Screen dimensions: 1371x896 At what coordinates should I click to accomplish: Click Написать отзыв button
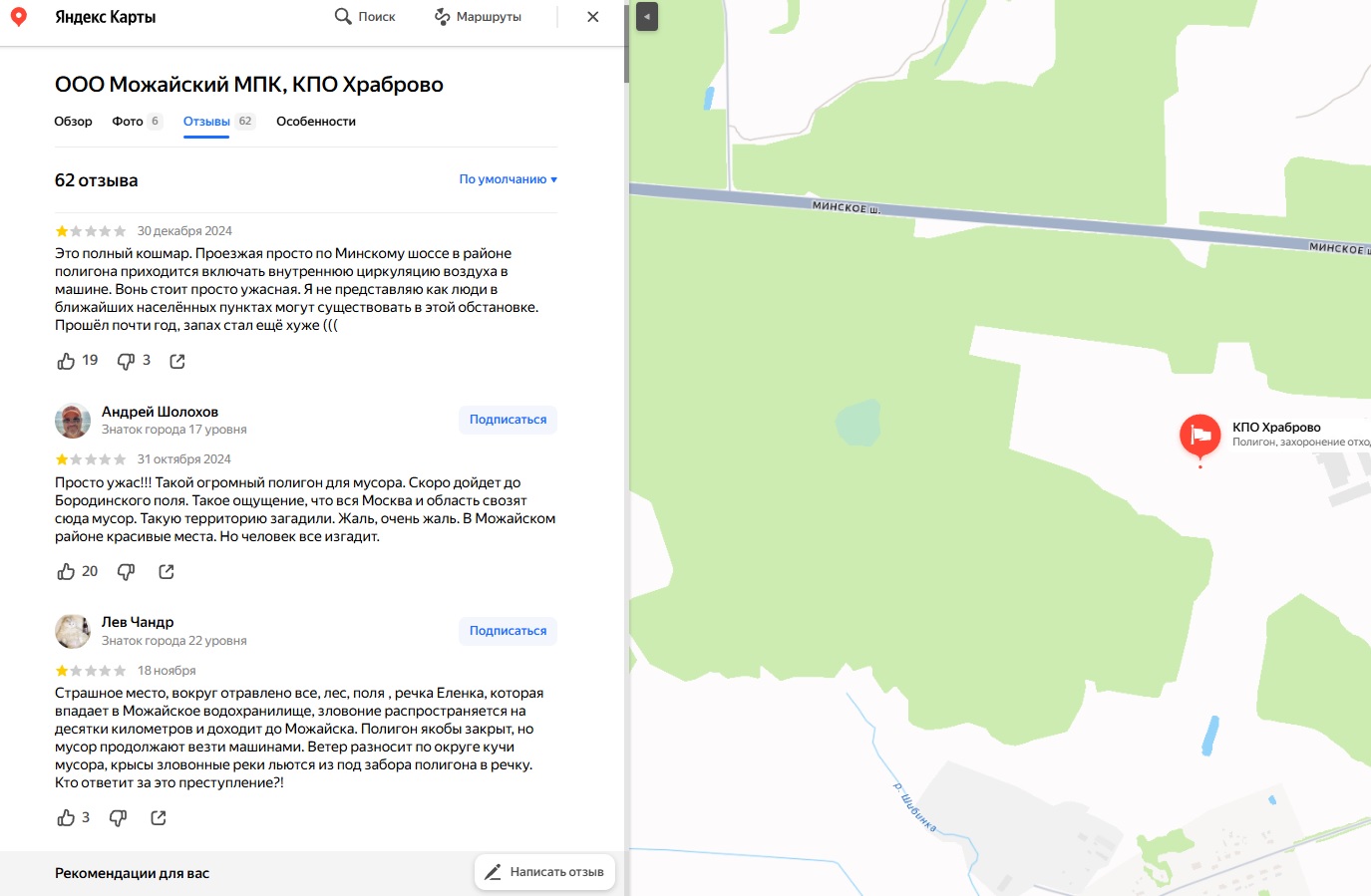coord(545,872)
